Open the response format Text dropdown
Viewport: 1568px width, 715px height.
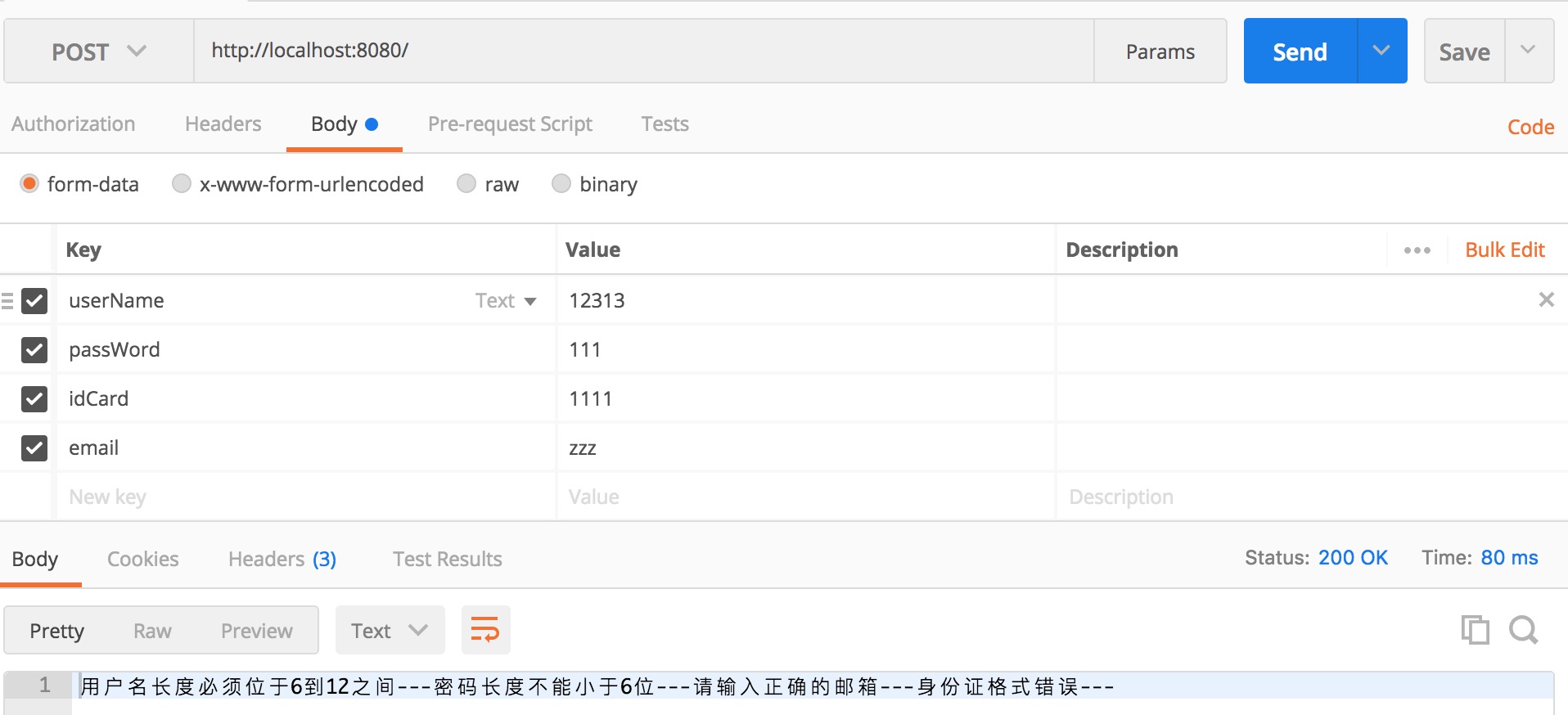[390, 631]
